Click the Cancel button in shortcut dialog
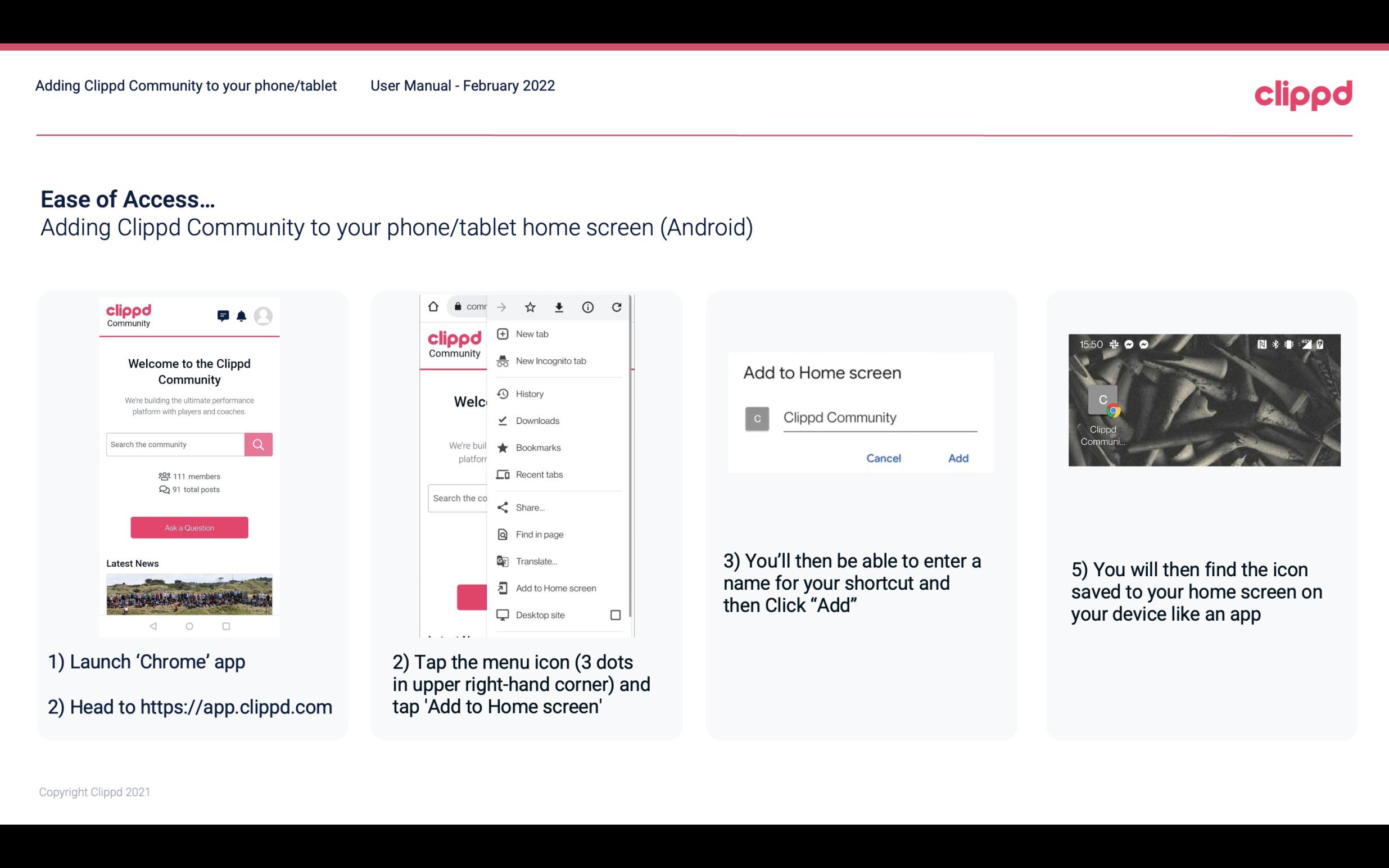 [882, 457]
